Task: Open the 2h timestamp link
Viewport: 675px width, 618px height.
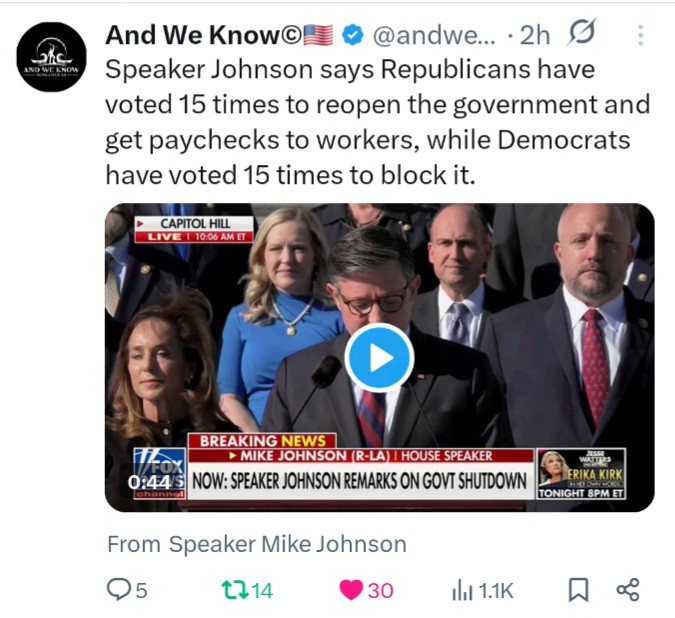Action: [535, 35]
